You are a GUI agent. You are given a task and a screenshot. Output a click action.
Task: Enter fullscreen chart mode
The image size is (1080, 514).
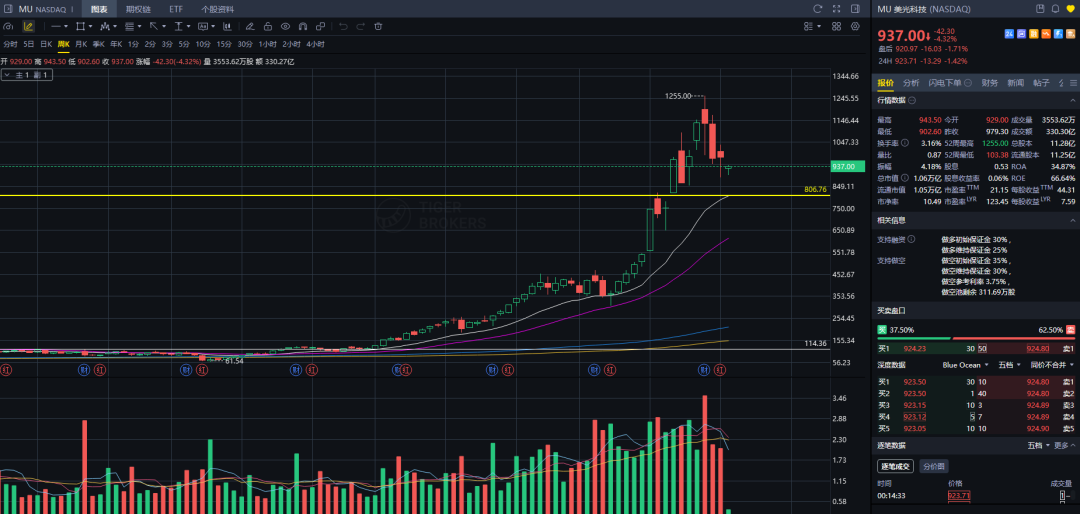(x=837, y=9)
